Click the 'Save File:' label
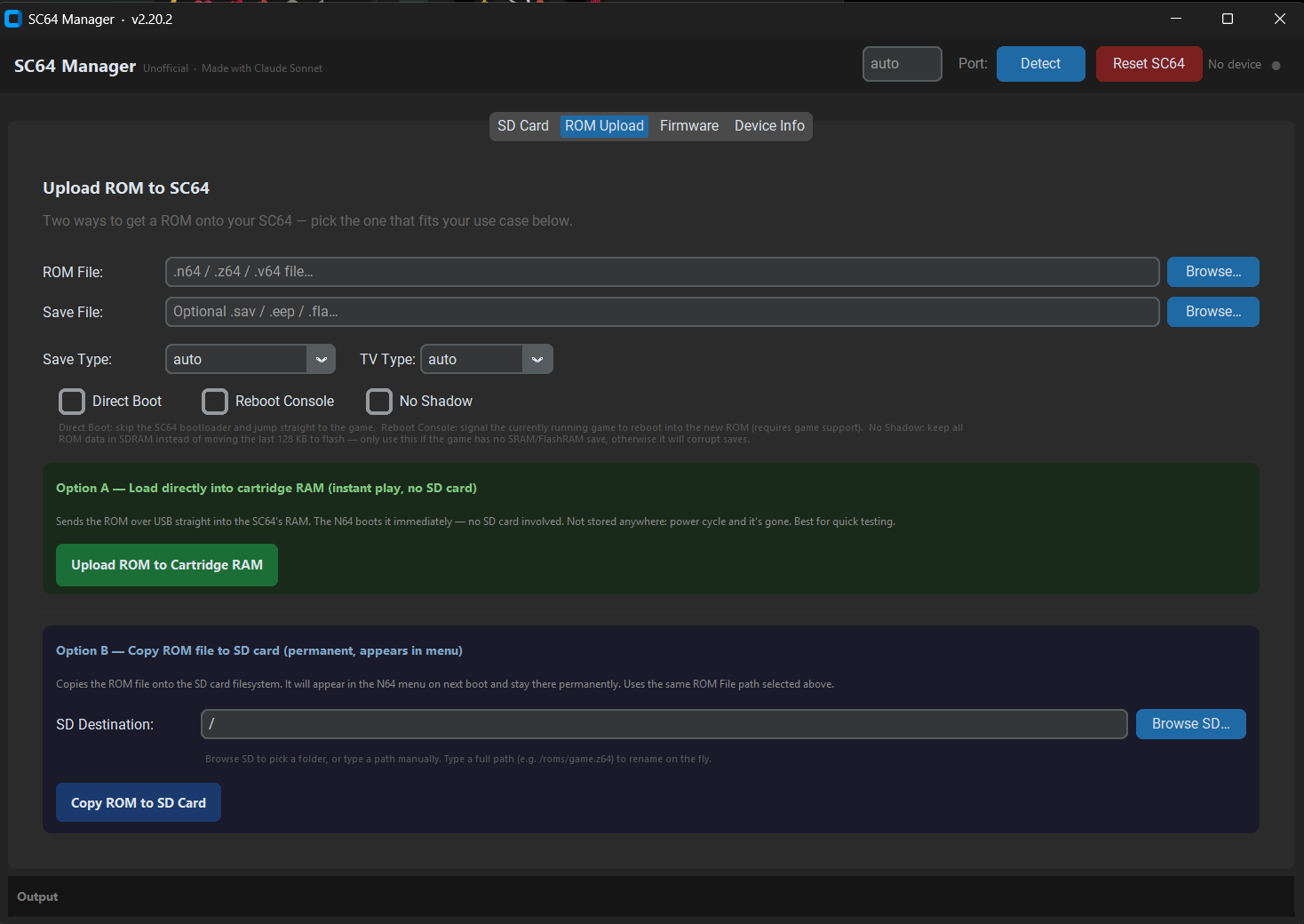The height and width of the screenshot is (924, 1304). point(73,313)
